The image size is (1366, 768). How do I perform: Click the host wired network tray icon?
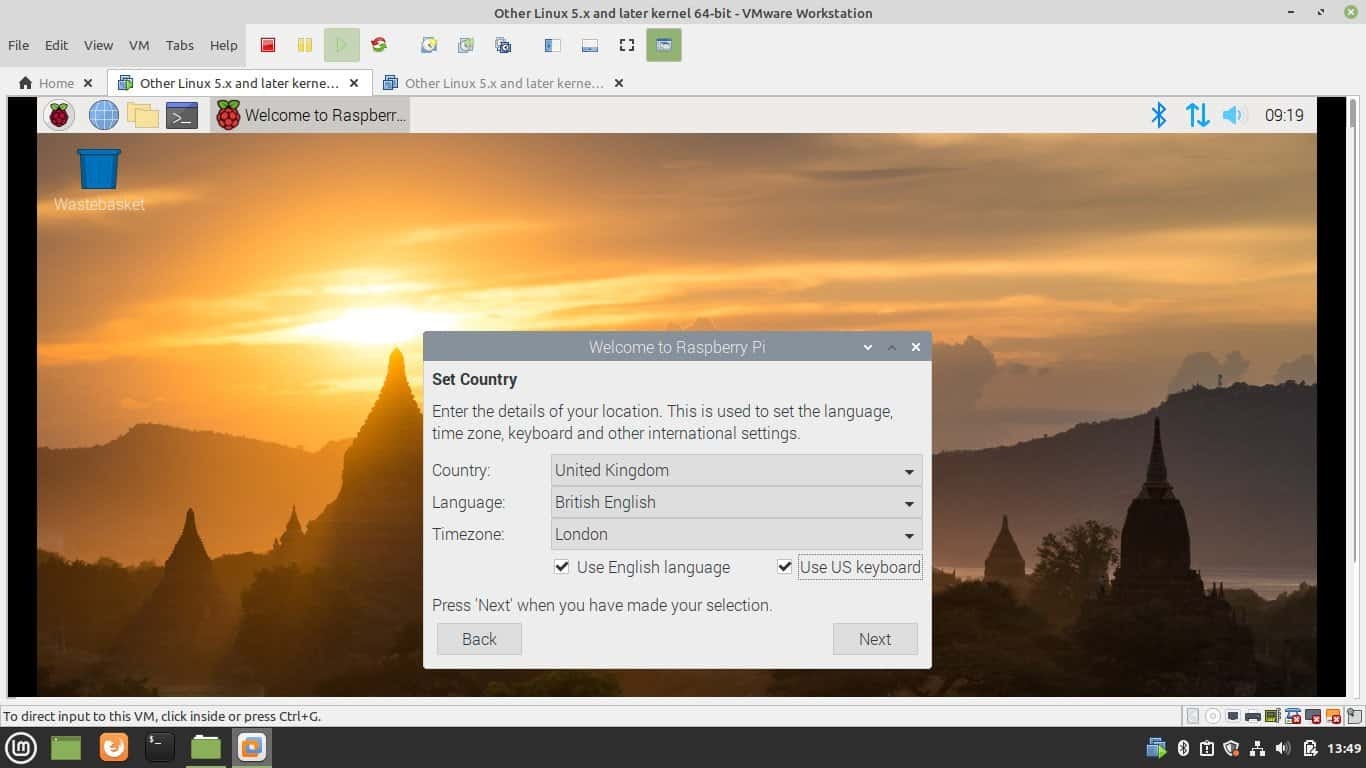1257,748
